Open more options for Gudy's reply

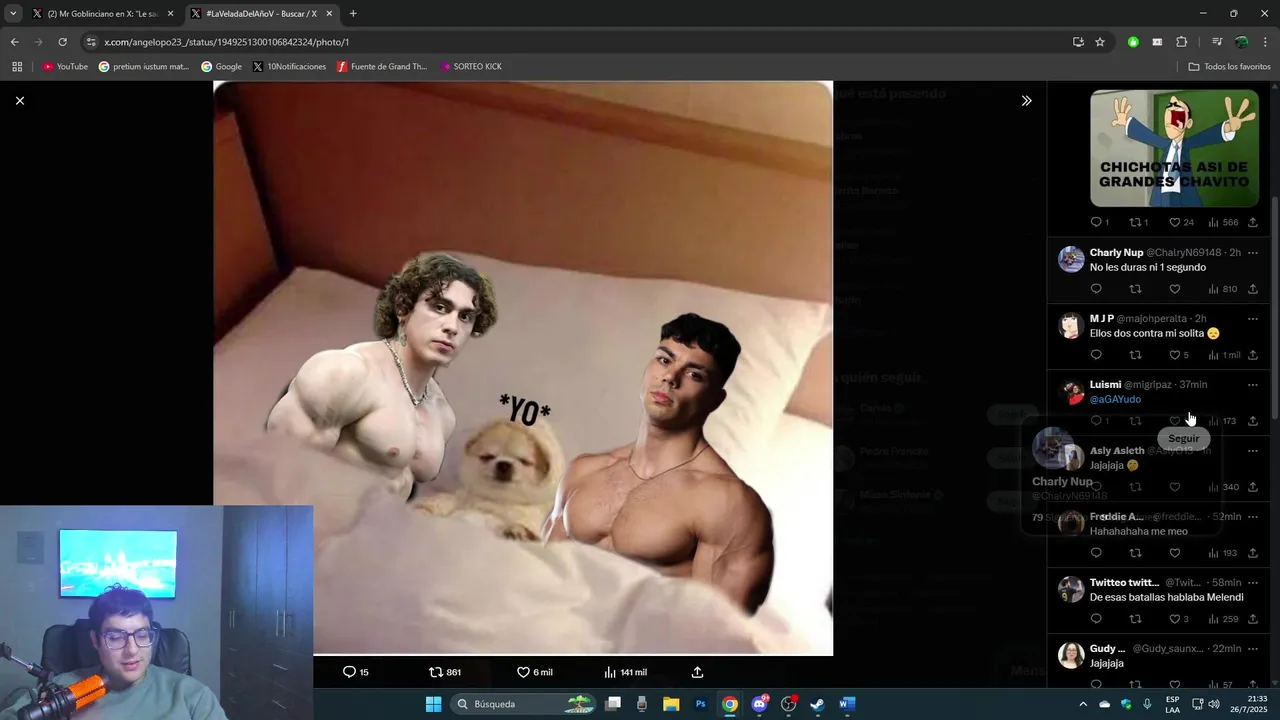click(1252, 649)
